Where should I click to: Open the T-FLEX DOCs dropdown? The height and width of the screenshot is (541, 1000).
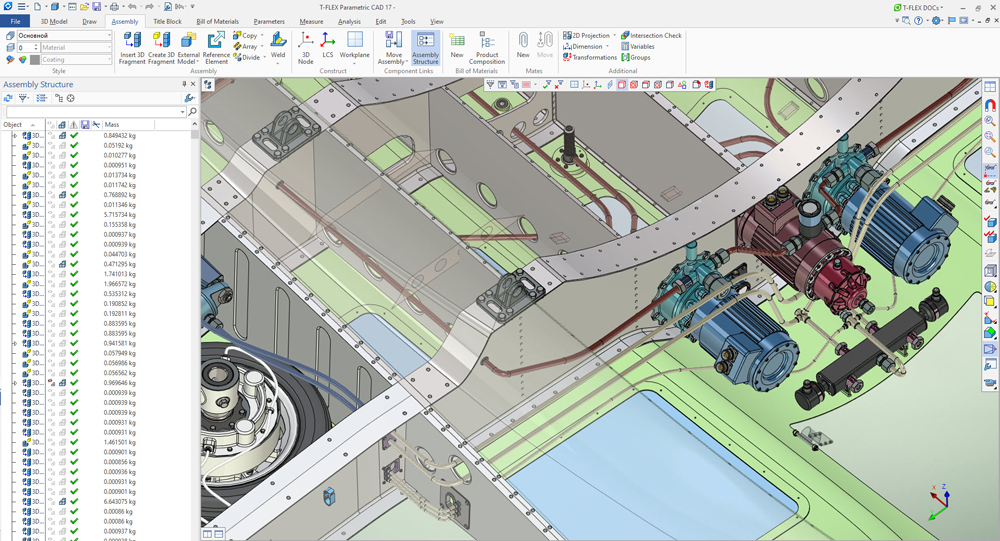coord(920,8)
